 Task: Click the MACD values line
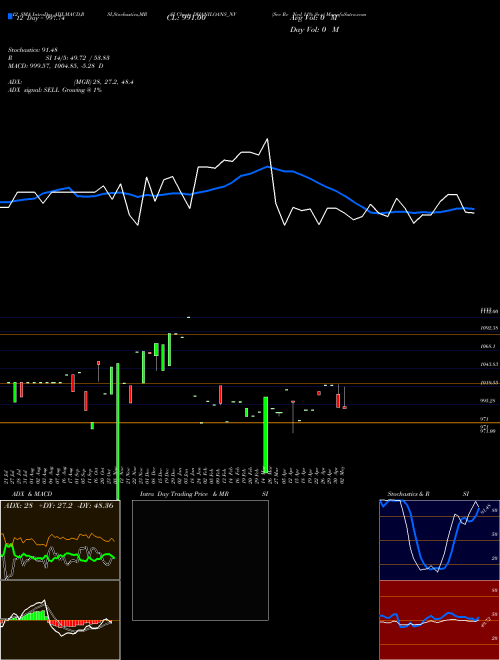56,66
